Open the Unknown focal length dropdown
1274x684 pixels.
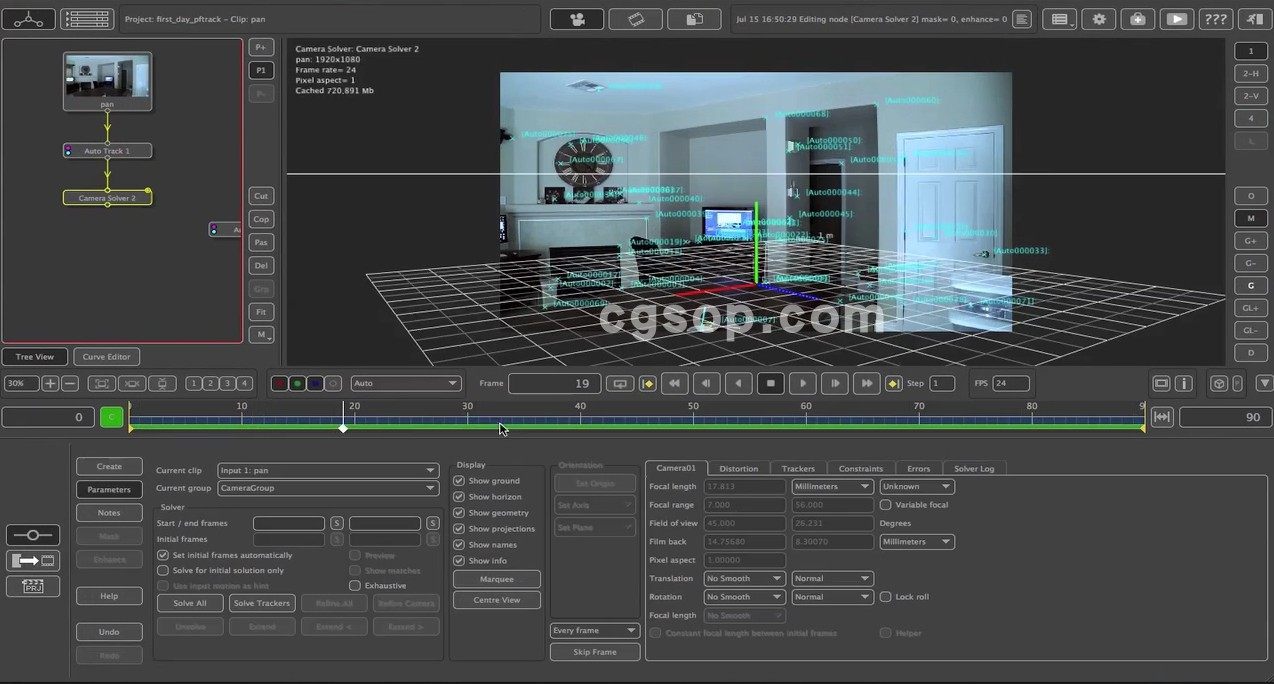[x=916, y=487]
